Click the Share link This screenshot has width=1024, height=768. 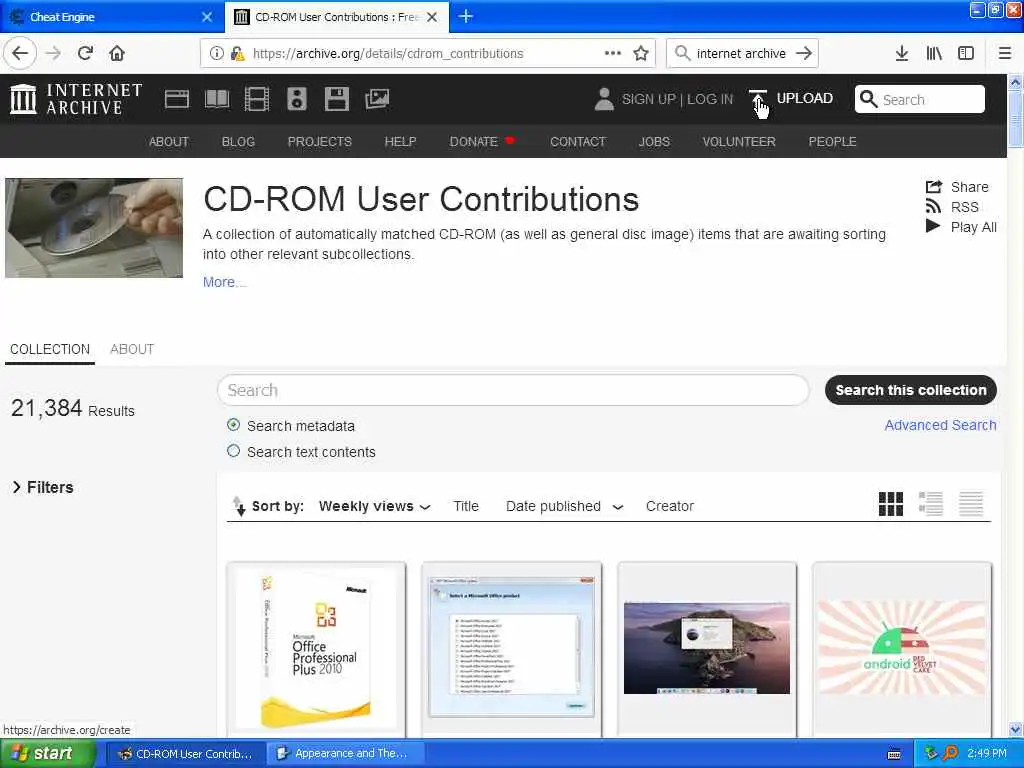tap(957, 187)
